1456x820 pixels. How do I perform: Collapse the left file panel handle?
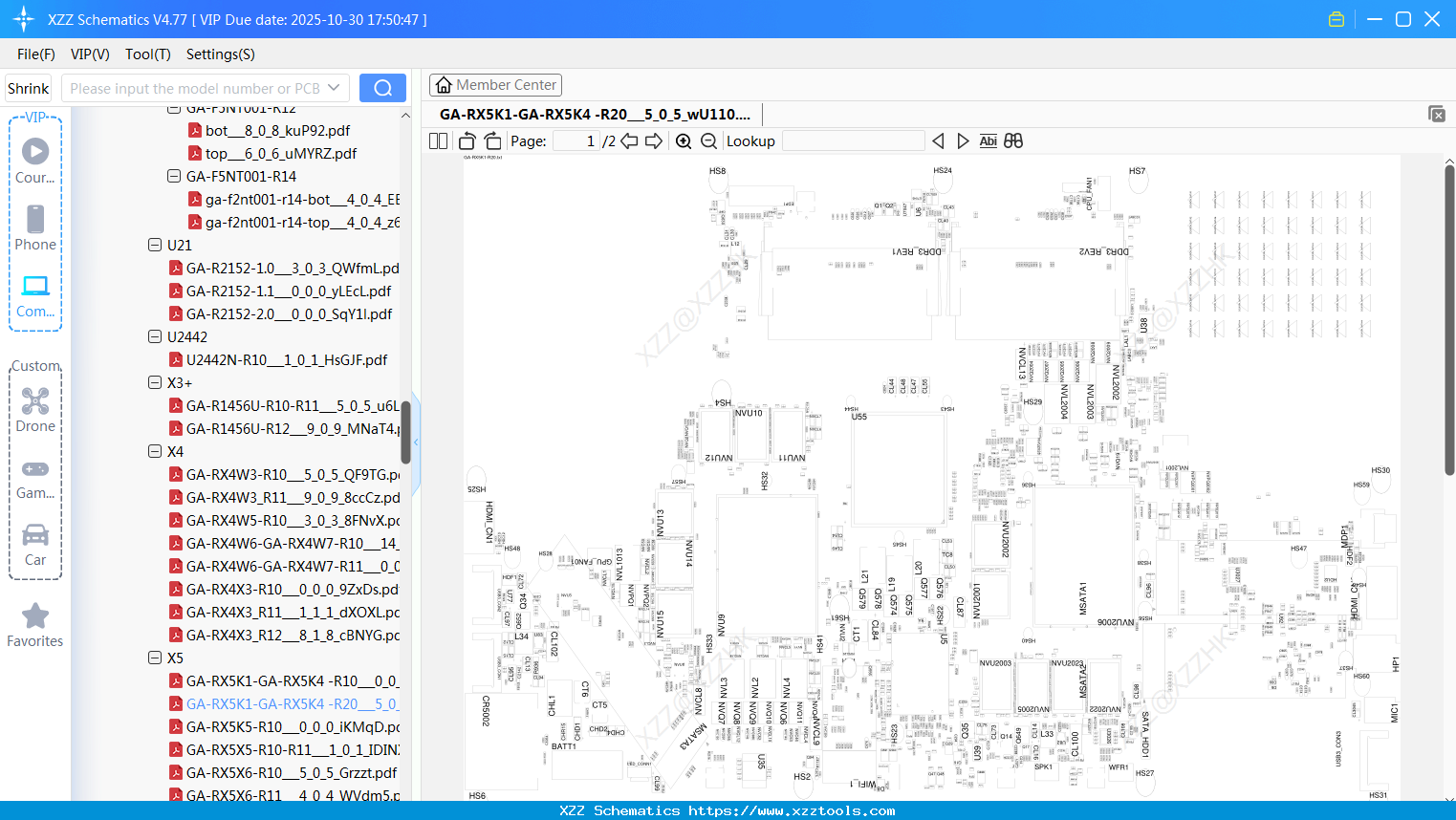tap(416, 442)
